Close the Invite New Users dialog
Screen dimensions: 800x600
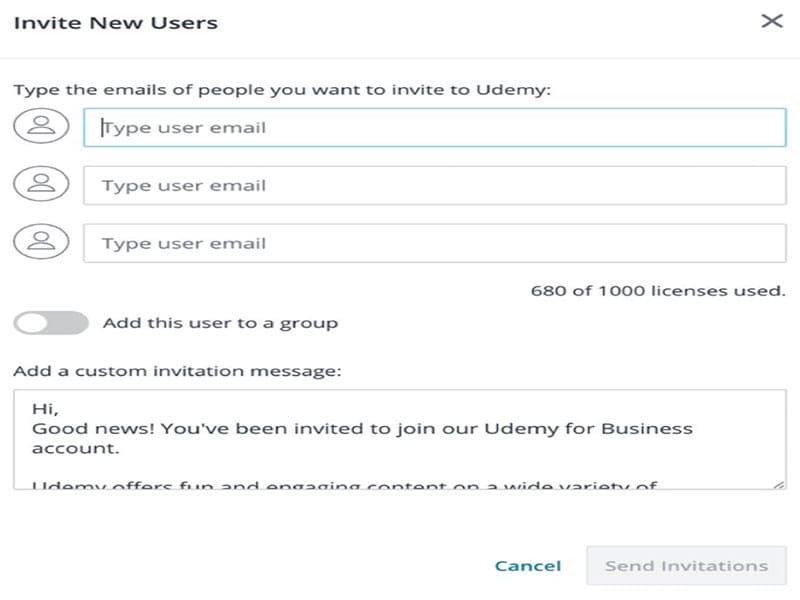coord(770,20)
